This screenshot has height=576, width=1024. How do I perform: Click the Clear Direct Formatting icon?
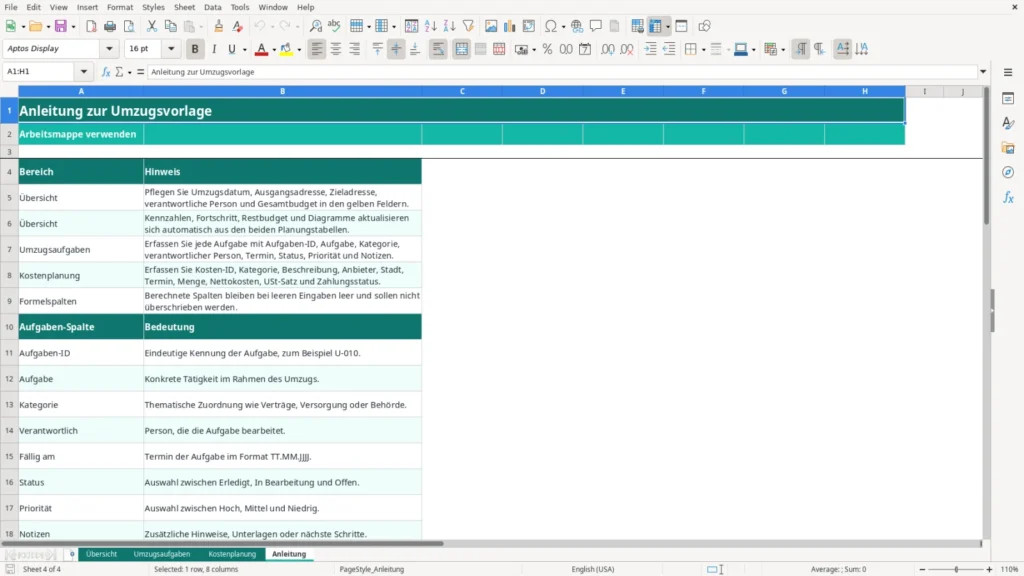(x=237, y=26)
